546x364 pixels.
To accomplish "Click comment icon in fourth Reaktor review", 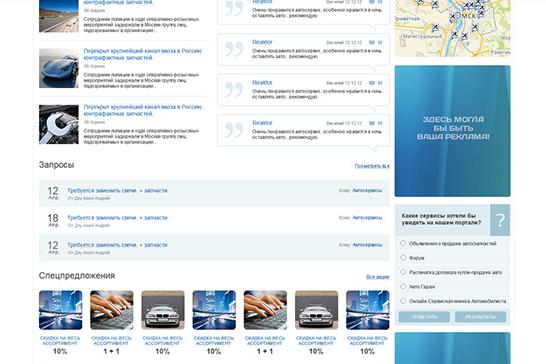I will point(372,123).
